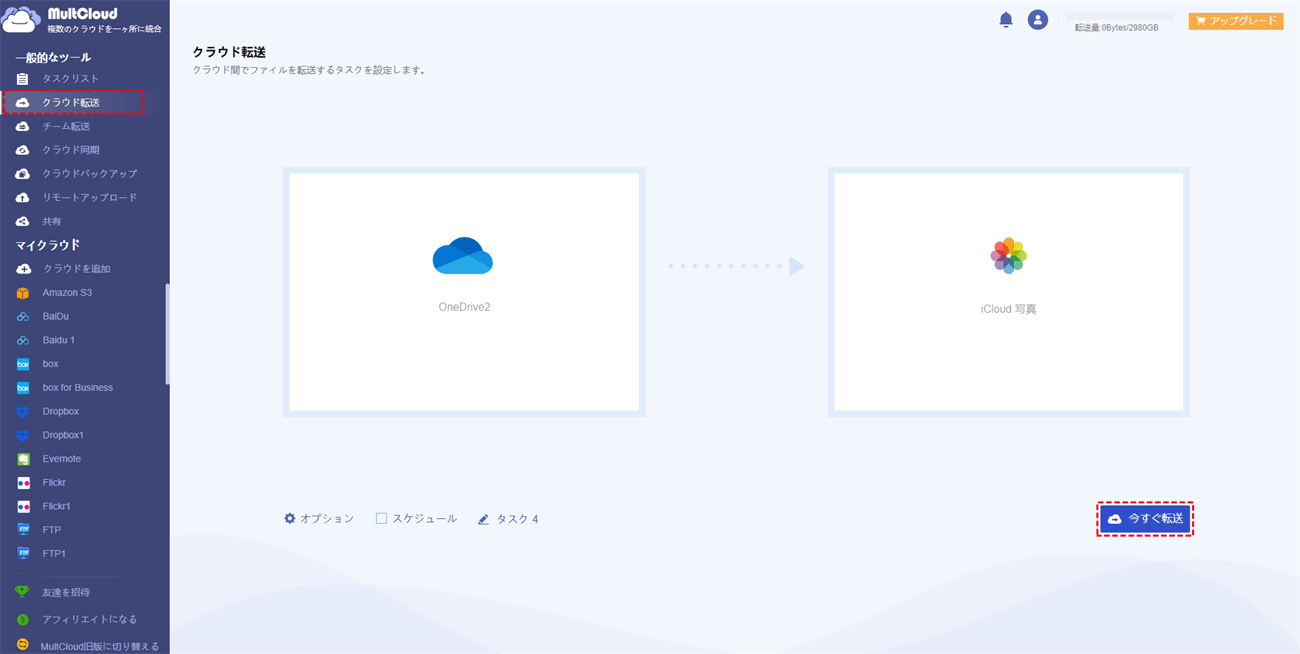The height and width of the screenshot is (654, 1300).
Task: Click the リモートアップロード icon
Action: pyautogui.click(x=22, y=198)
